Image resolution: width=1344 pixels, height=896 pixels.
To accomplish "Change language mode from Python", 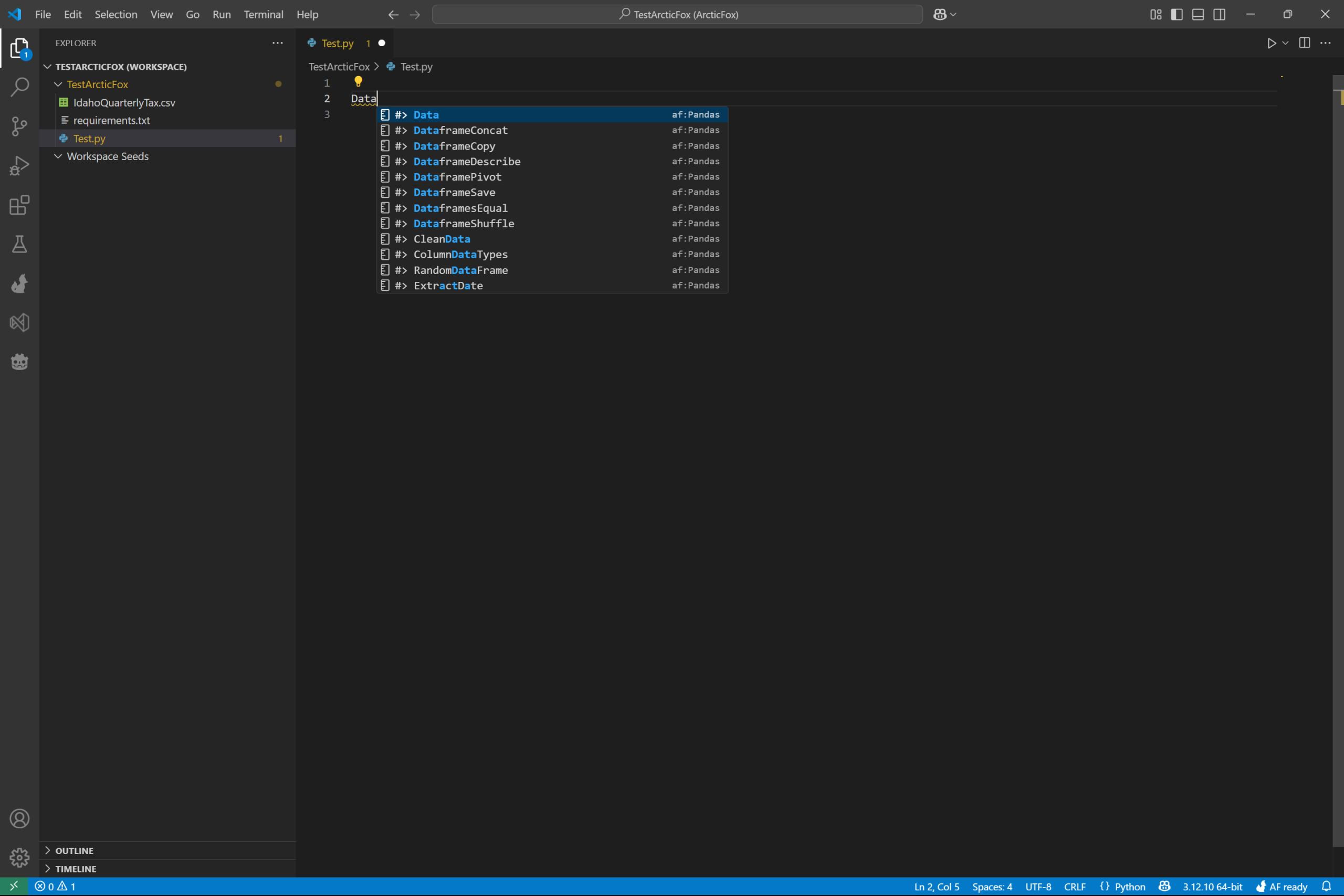I will 1130,887.
